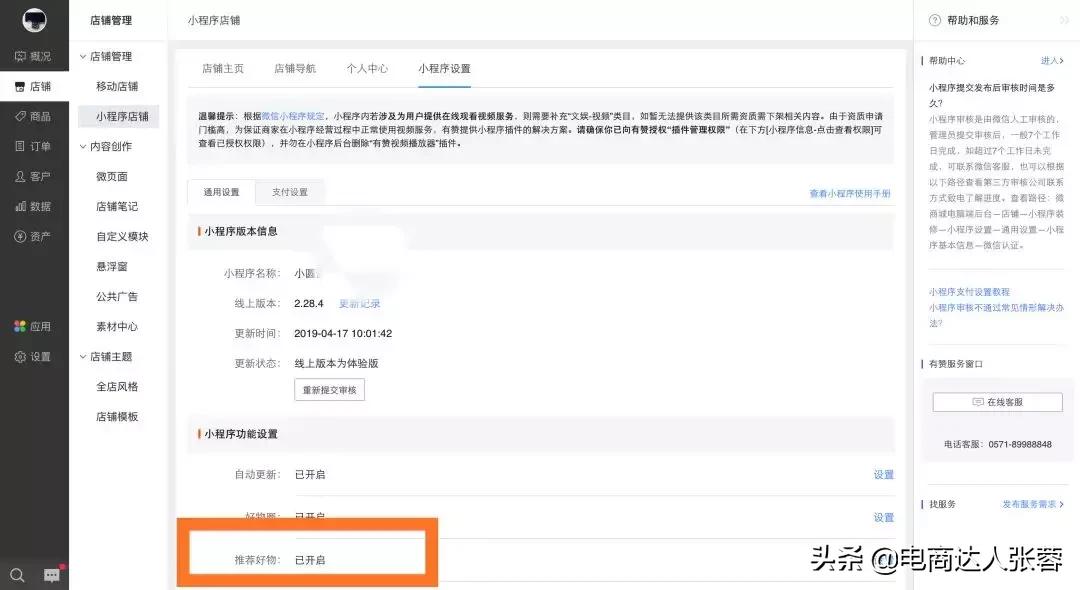Switch to the 支付设置 tab
The image size is (1080, 590).
click(292, 191)
